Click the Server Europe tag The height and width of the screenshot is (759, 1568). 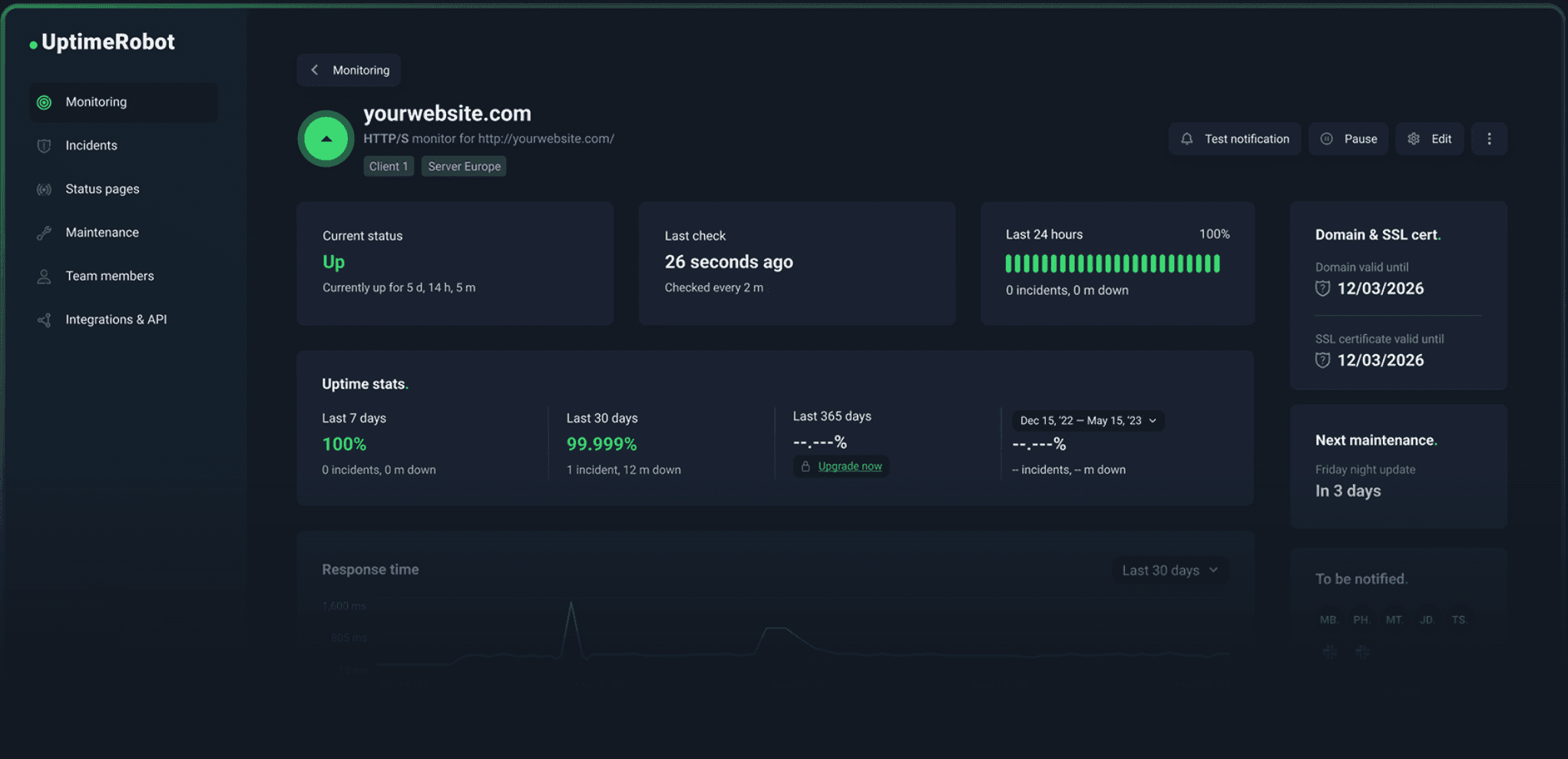[464, 167]
